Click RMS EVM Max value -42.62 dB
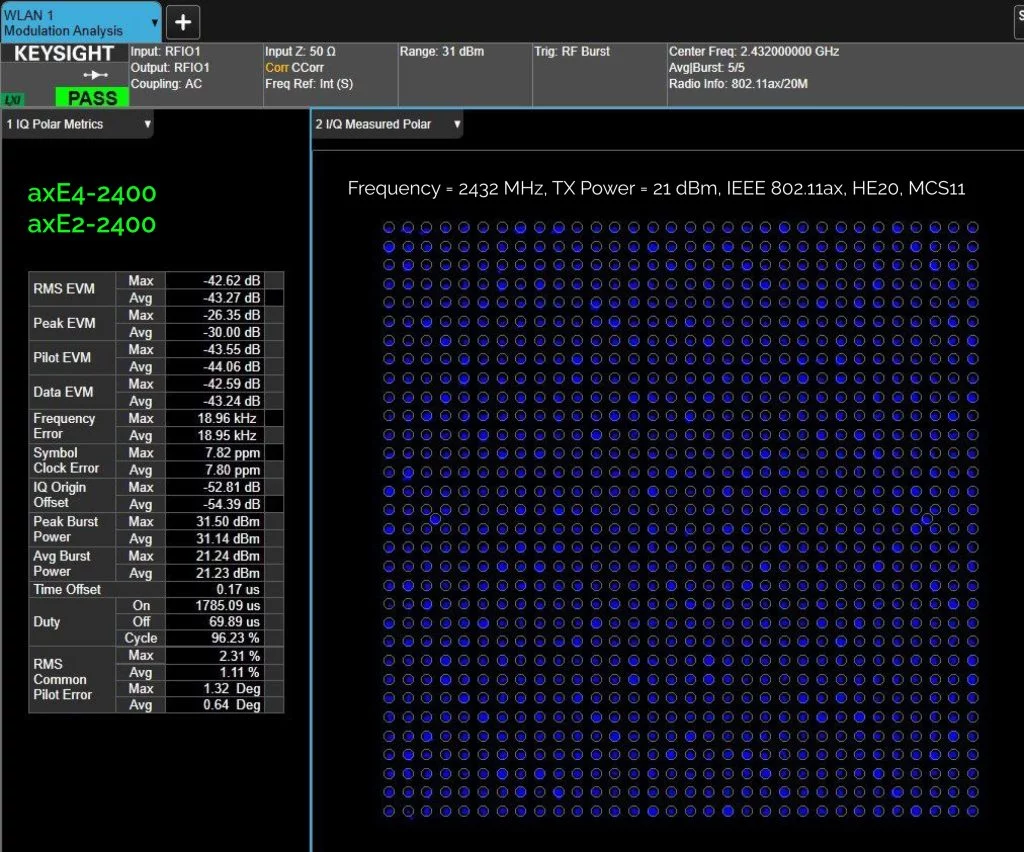The width and height of the screenshot is (1024, 852). coord(214,281)
